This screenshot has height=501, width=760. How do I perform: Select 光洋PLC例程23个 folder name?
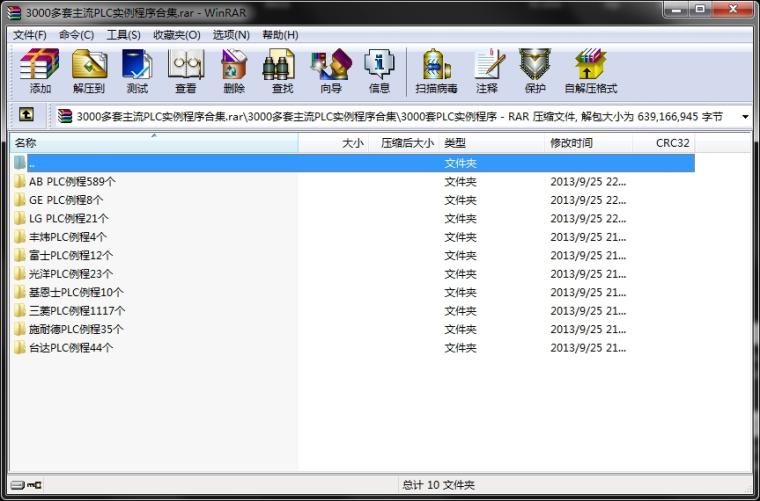pyautogui.click(x=71, y=274)
